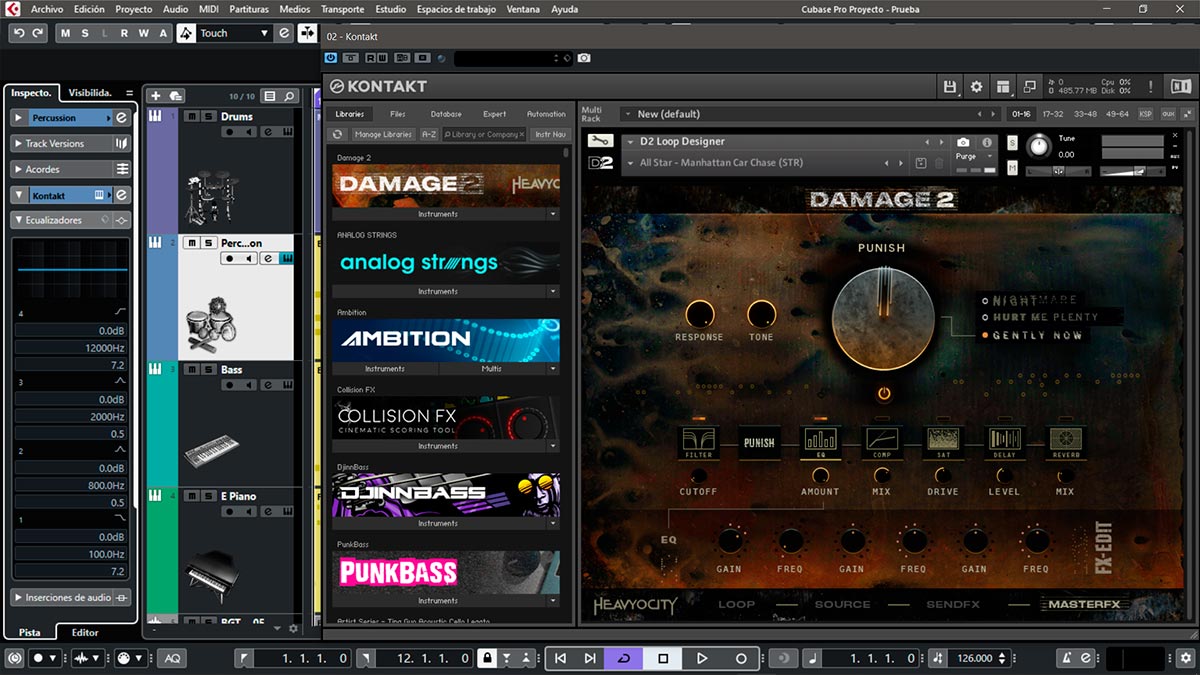Open the Proyecto menu
1200x675 pixels.
(x=134, y=9)
